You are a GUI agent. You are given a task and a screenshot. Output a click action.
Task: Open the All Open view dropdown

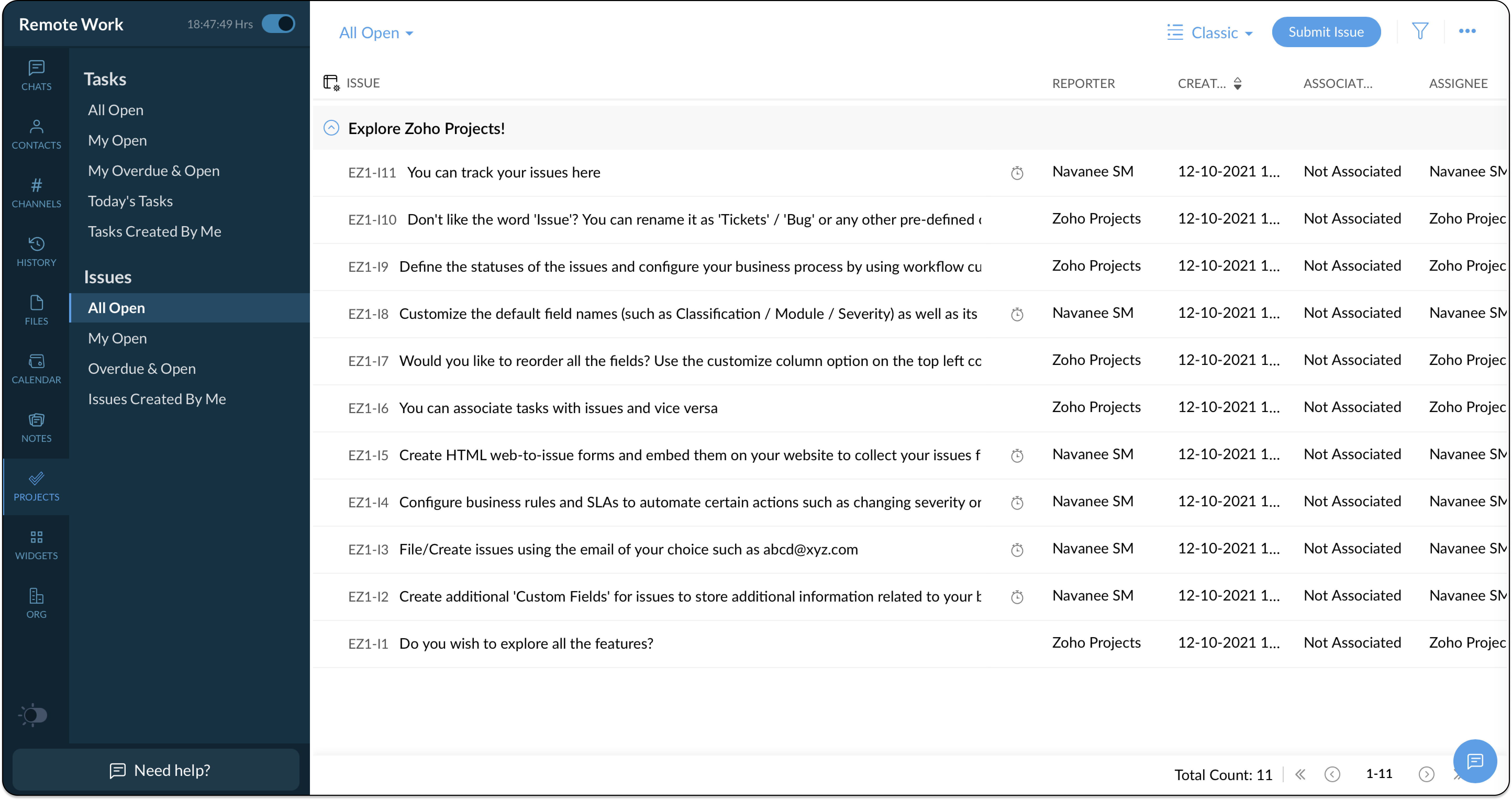(376, 33)
